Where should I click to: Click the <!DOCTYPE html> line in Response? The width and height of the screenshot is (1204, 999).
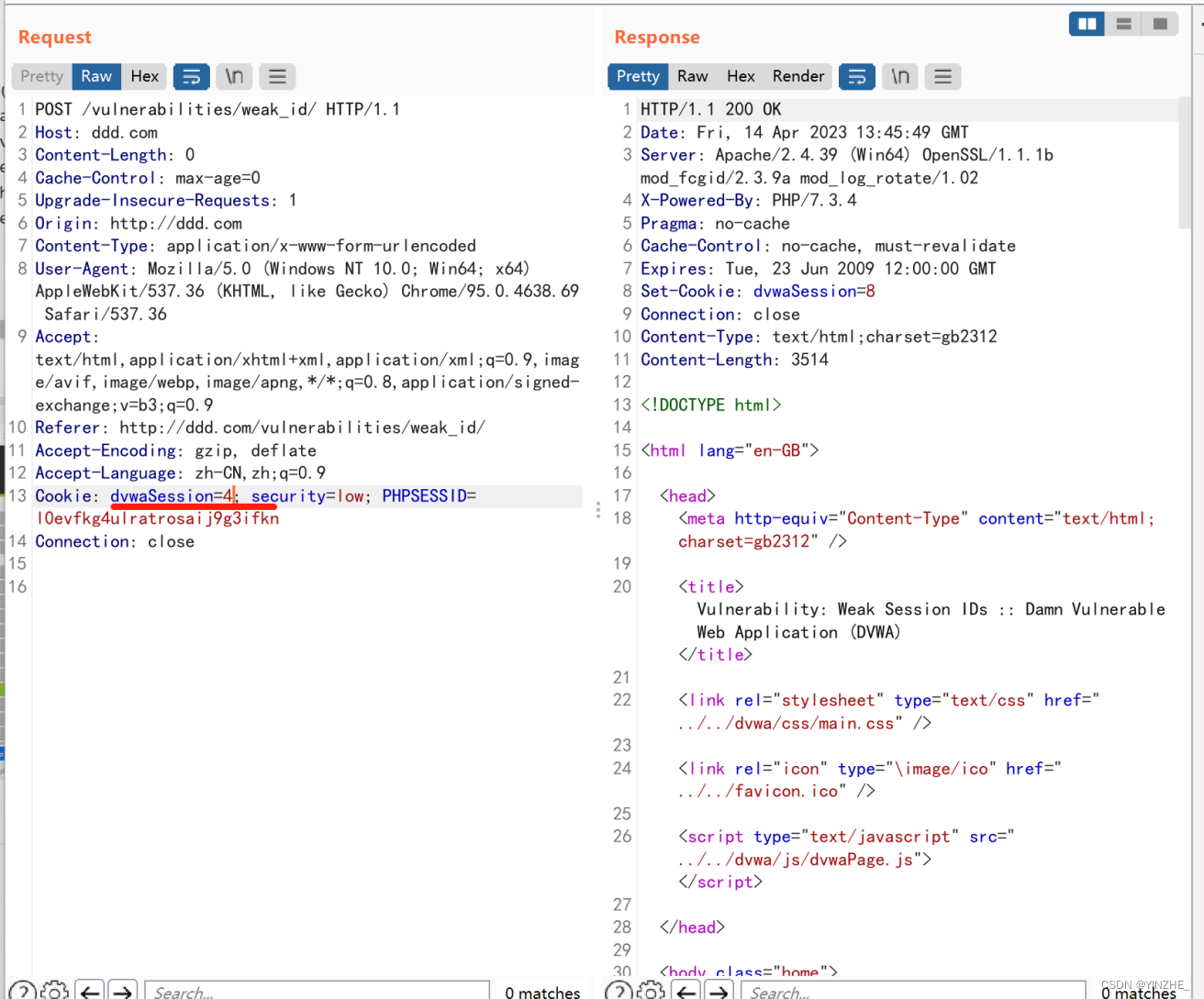click(x=711, y=405)
